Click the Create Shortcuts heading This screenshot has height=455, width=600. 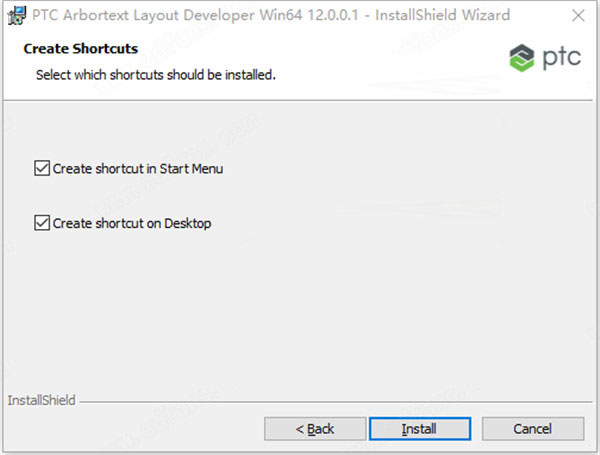(81, 49)
